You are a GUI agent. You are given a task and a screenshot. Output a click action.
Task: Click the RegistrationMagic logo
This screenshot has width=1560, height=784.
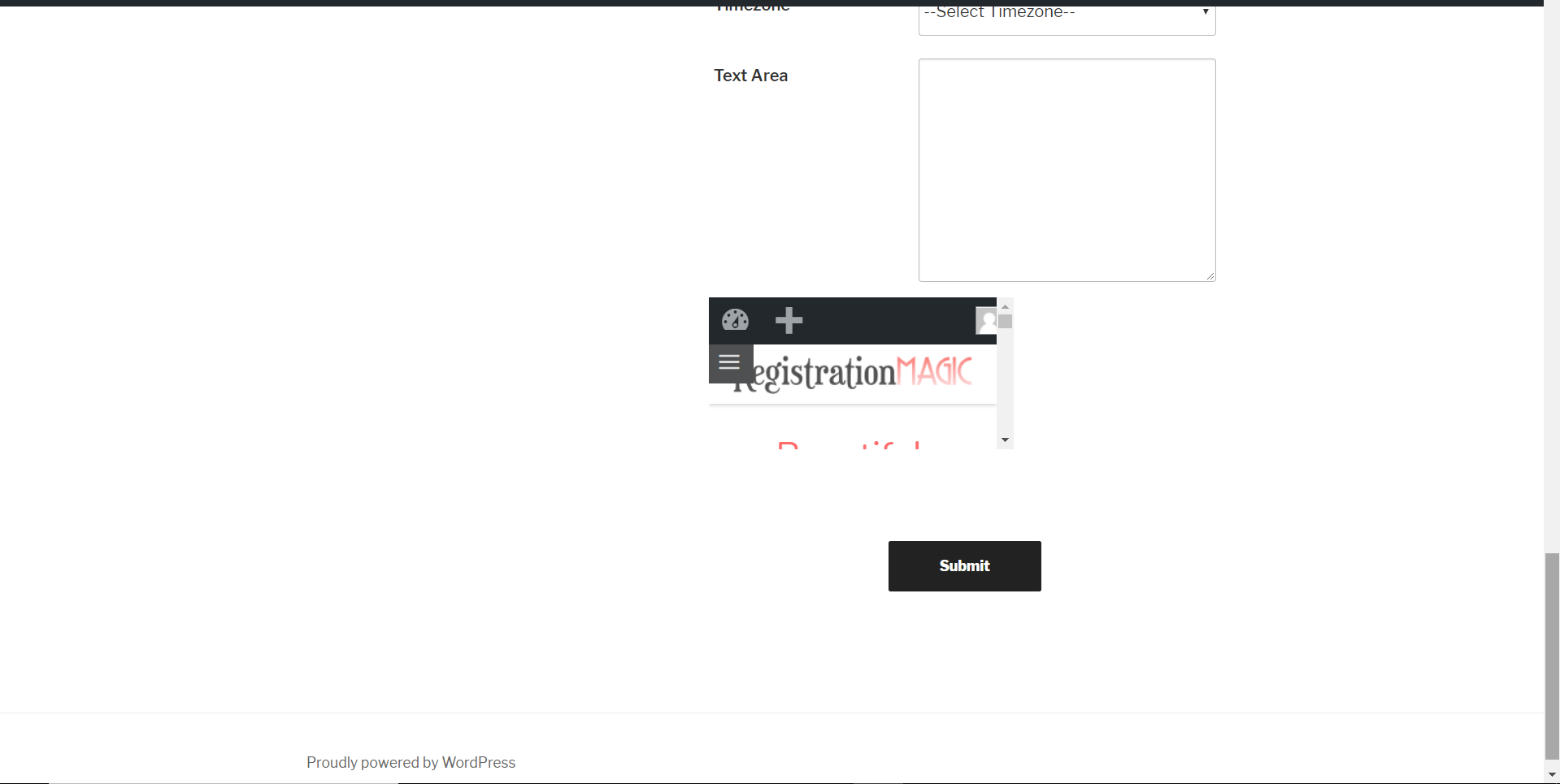click(x=852, y=372)
